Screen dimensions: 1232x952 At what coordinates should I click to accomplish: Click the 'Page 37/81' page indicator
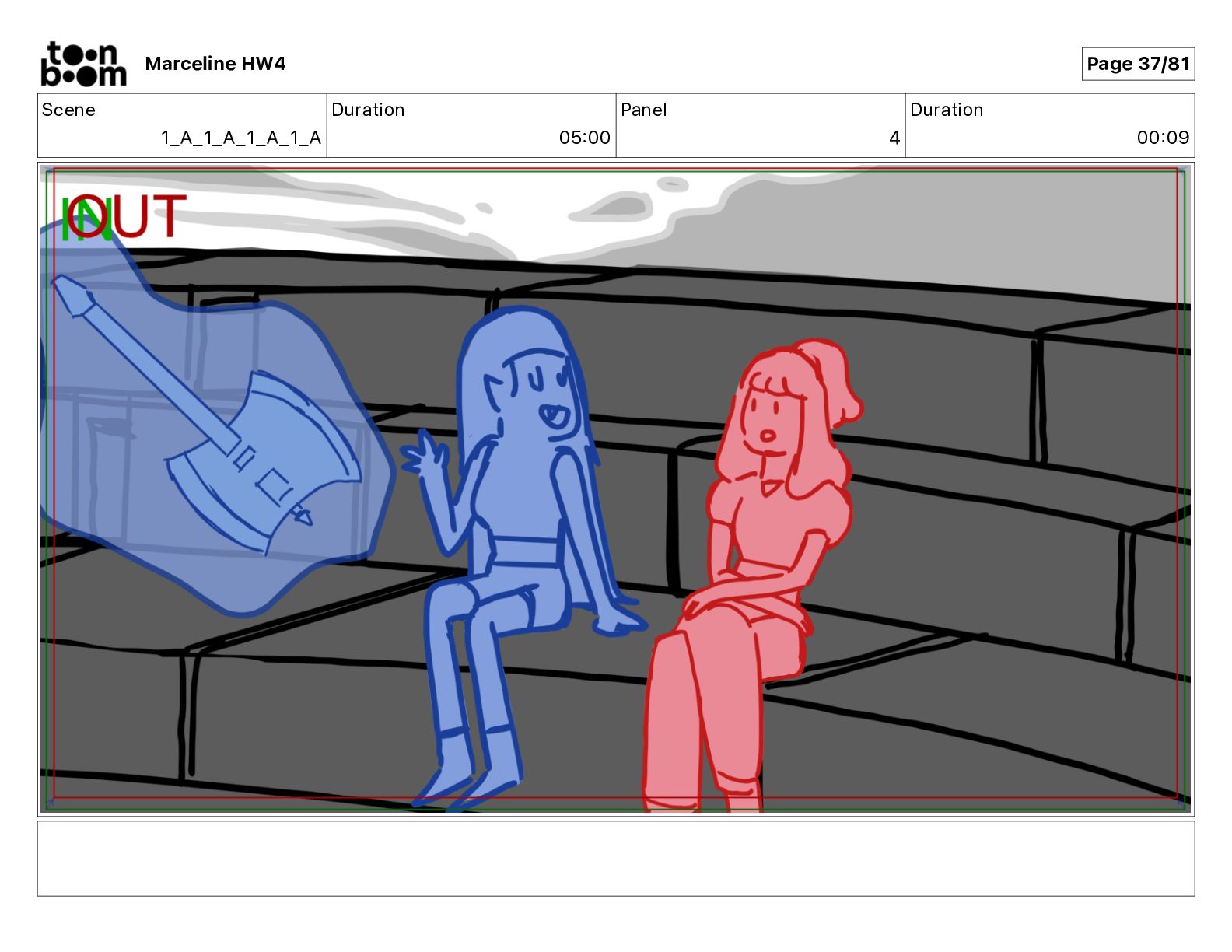click(x=1138, y=64)
